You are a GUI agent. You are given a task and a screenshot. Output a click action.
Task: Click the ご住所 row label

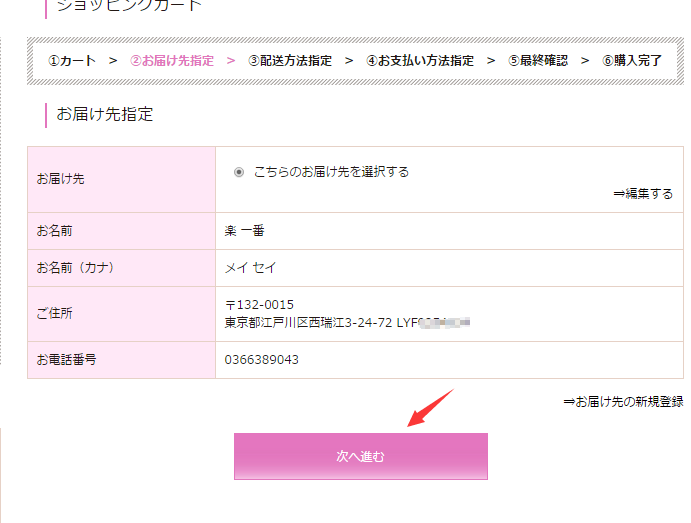click(x=54, y=314)
